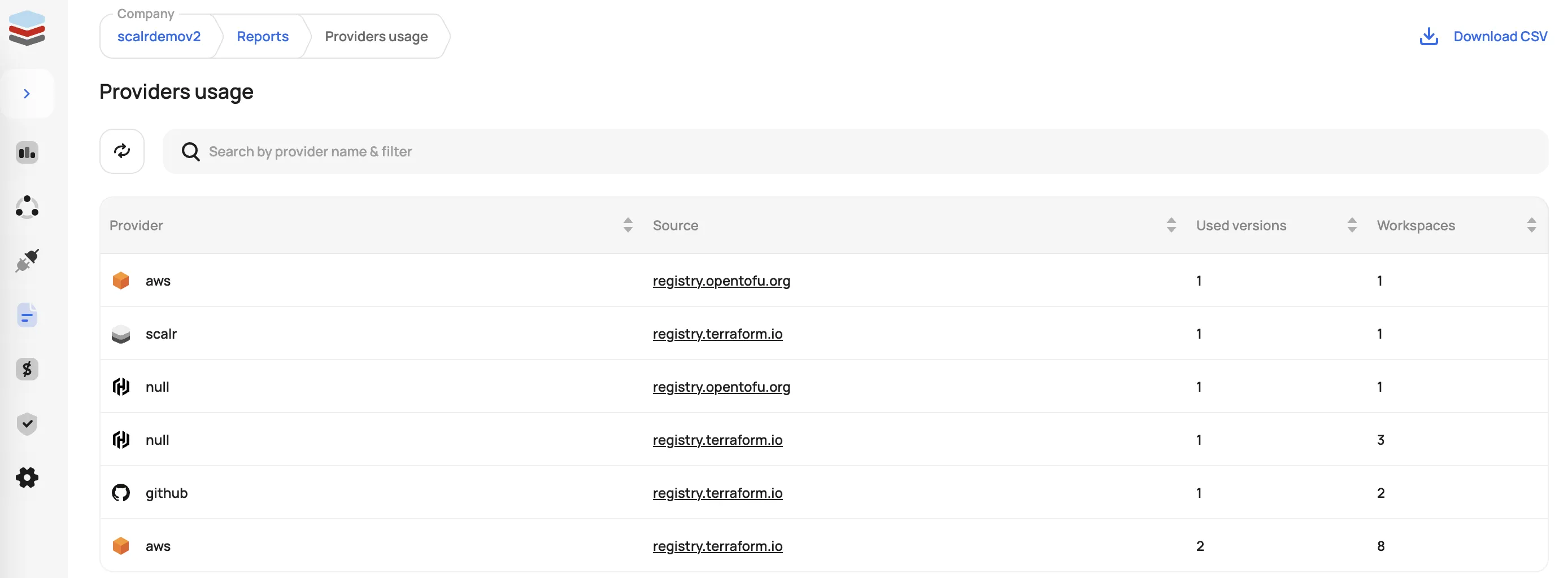This screenshot has width=1568, height=578.
Task: Click the Used versions header label
Action: click(x=1240, y=226)
